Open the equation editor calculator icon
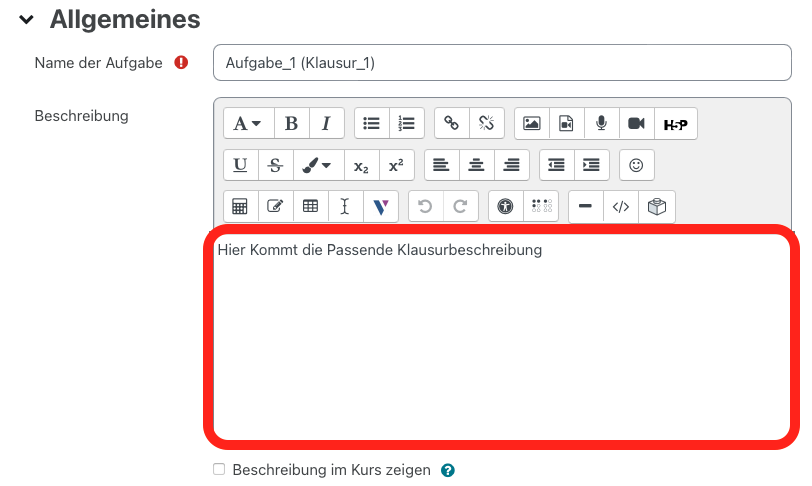The width and height of the screenshot is (812, 486). click(240, 207)
